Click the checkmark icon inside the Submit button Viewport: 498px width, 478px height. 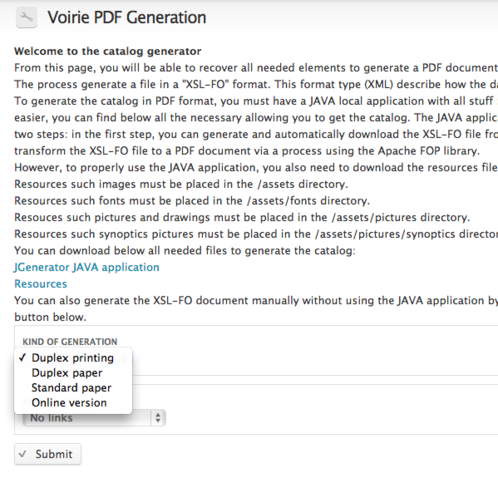tap(22, 454)
